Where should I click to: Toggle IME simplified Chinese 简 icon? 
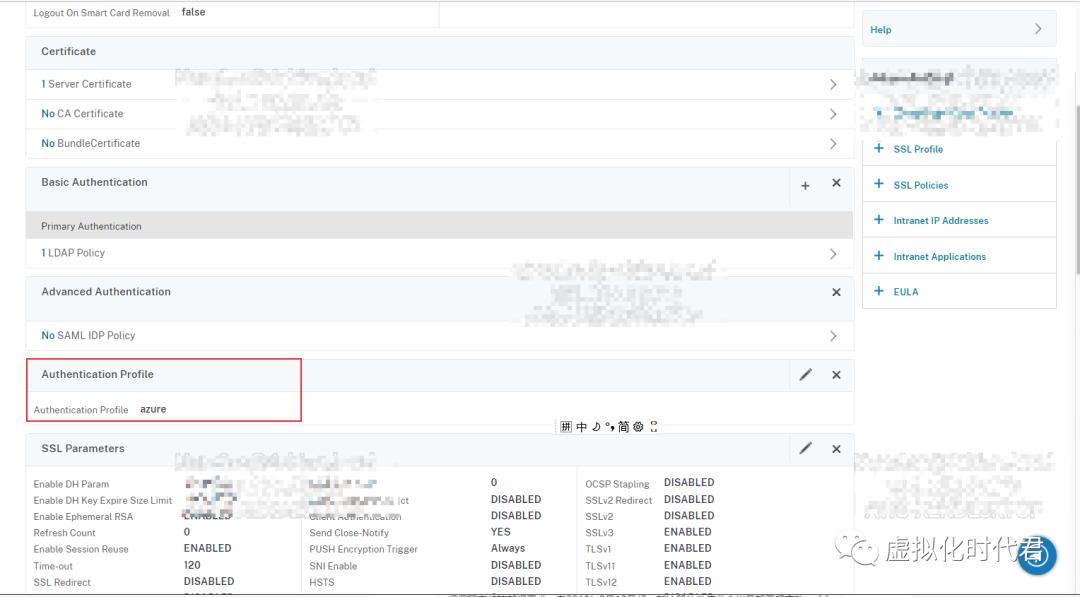(623, 427)
